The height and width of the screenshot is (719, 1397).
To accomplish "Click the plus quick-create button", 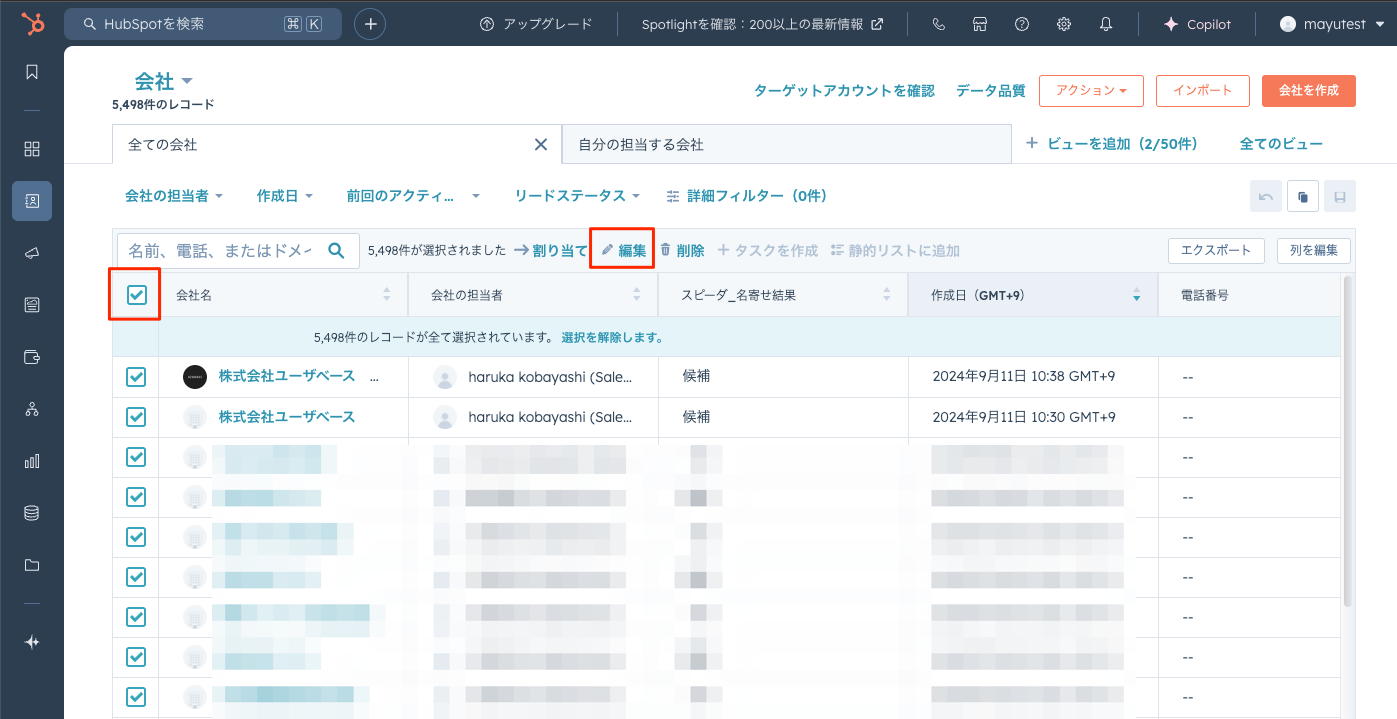I will pos(370,24).
